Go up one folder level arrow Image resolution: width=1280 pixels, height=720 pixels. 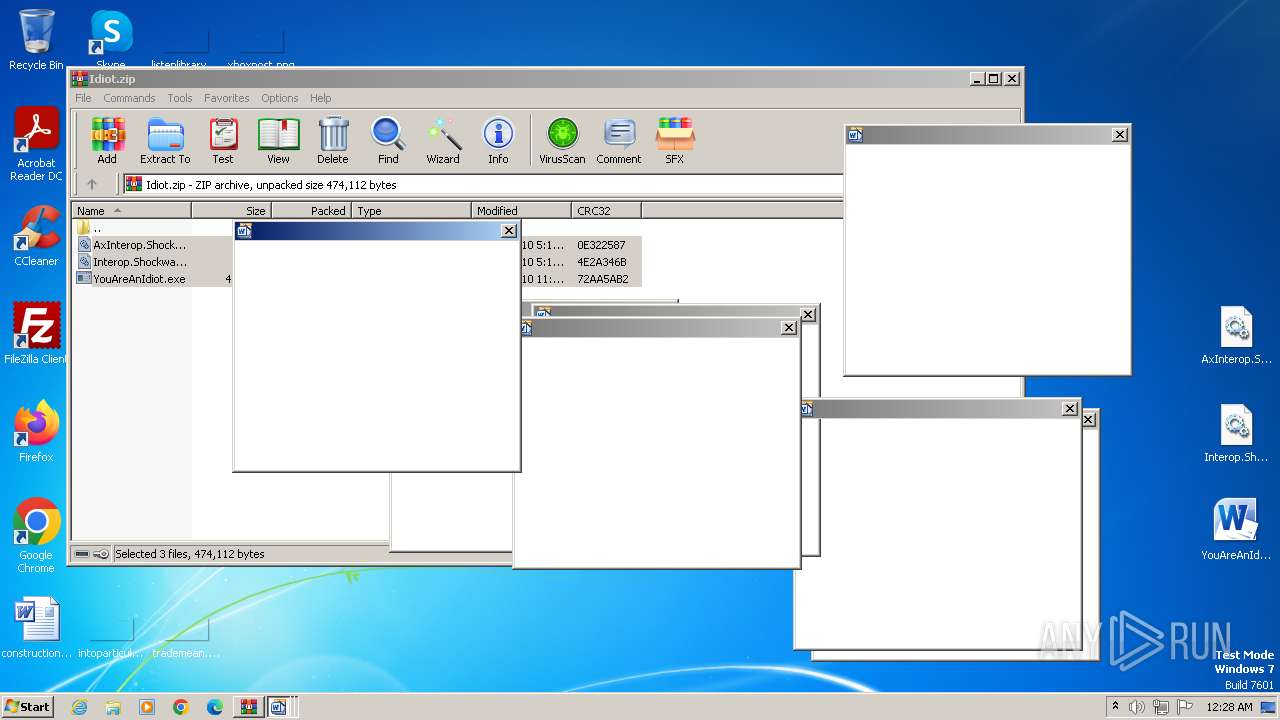pyautogui.click(x=92, y=184)
